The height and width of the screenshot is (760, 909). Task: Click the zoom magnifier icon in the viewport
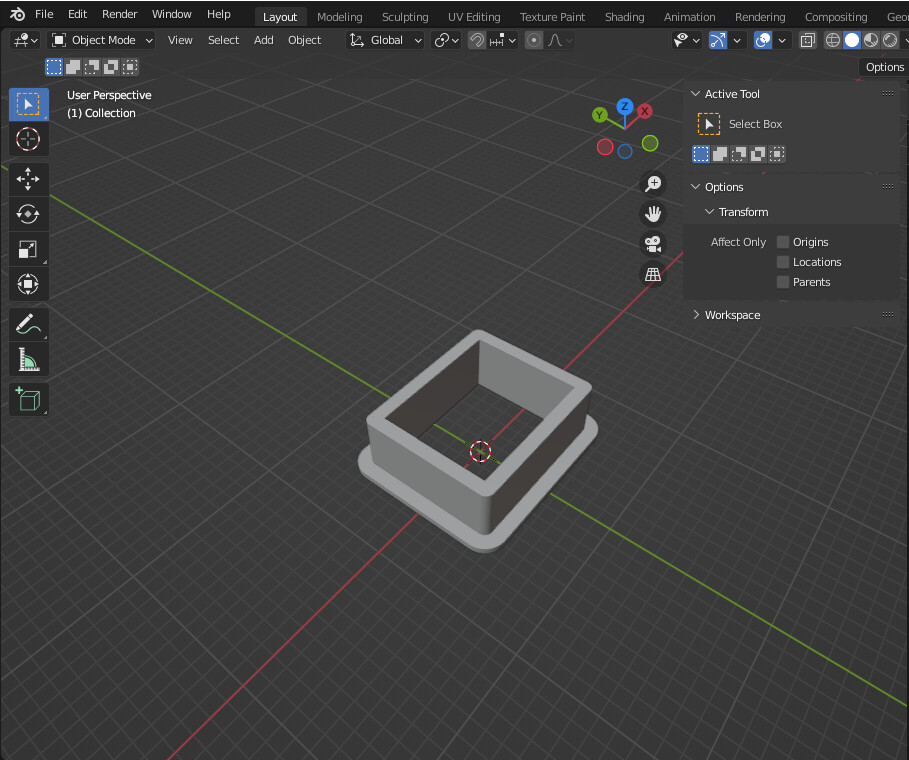coord(653,183)
